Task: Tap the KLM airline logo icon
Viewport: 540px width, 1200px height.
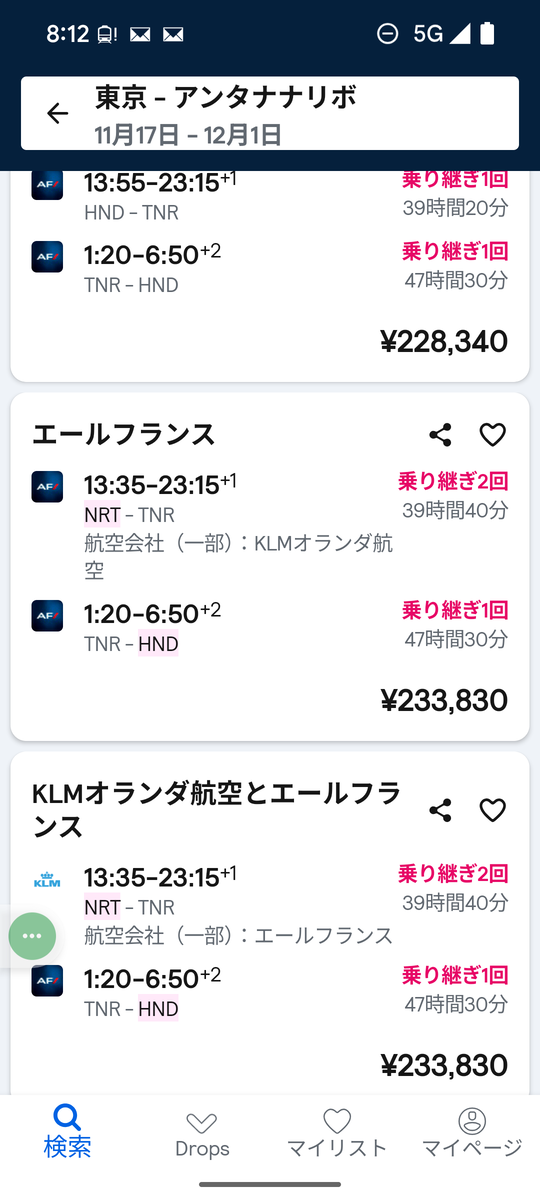Action: (x=47, y=880)
